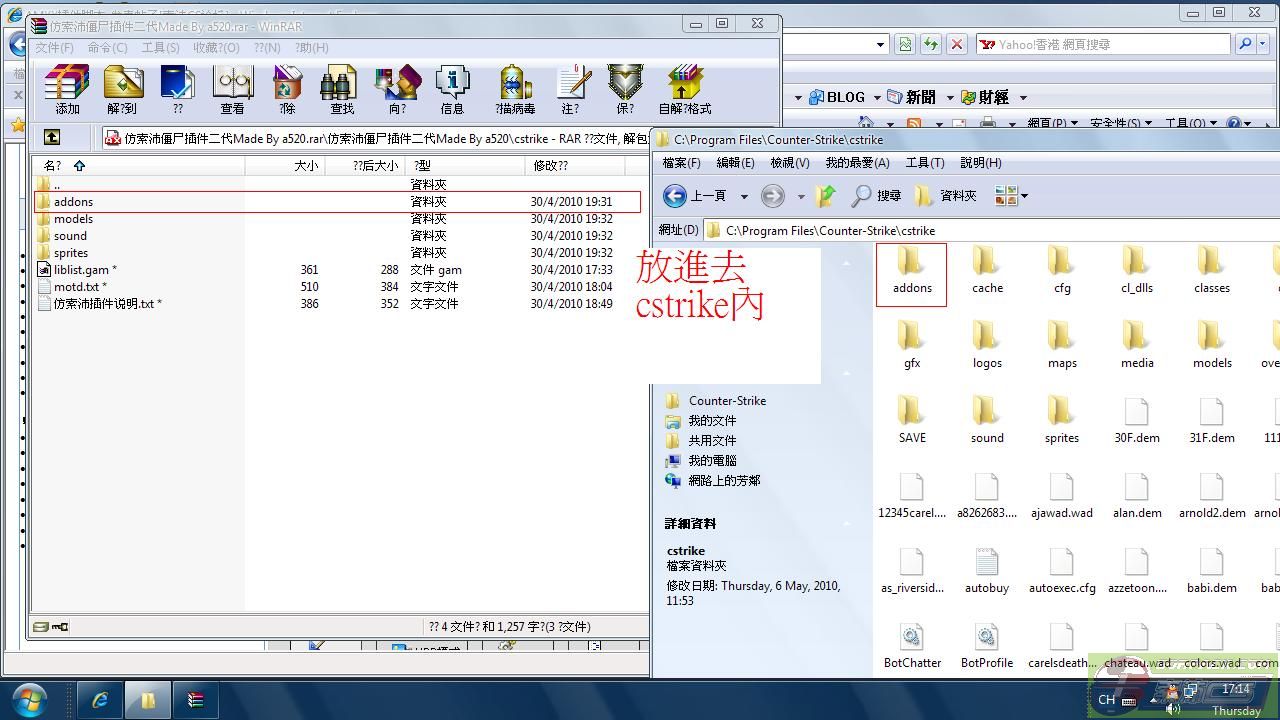This screenshot has width=1280, height=720.
Task: Open Explorer 說明(H) menu
Action: [x=981, y=162]
